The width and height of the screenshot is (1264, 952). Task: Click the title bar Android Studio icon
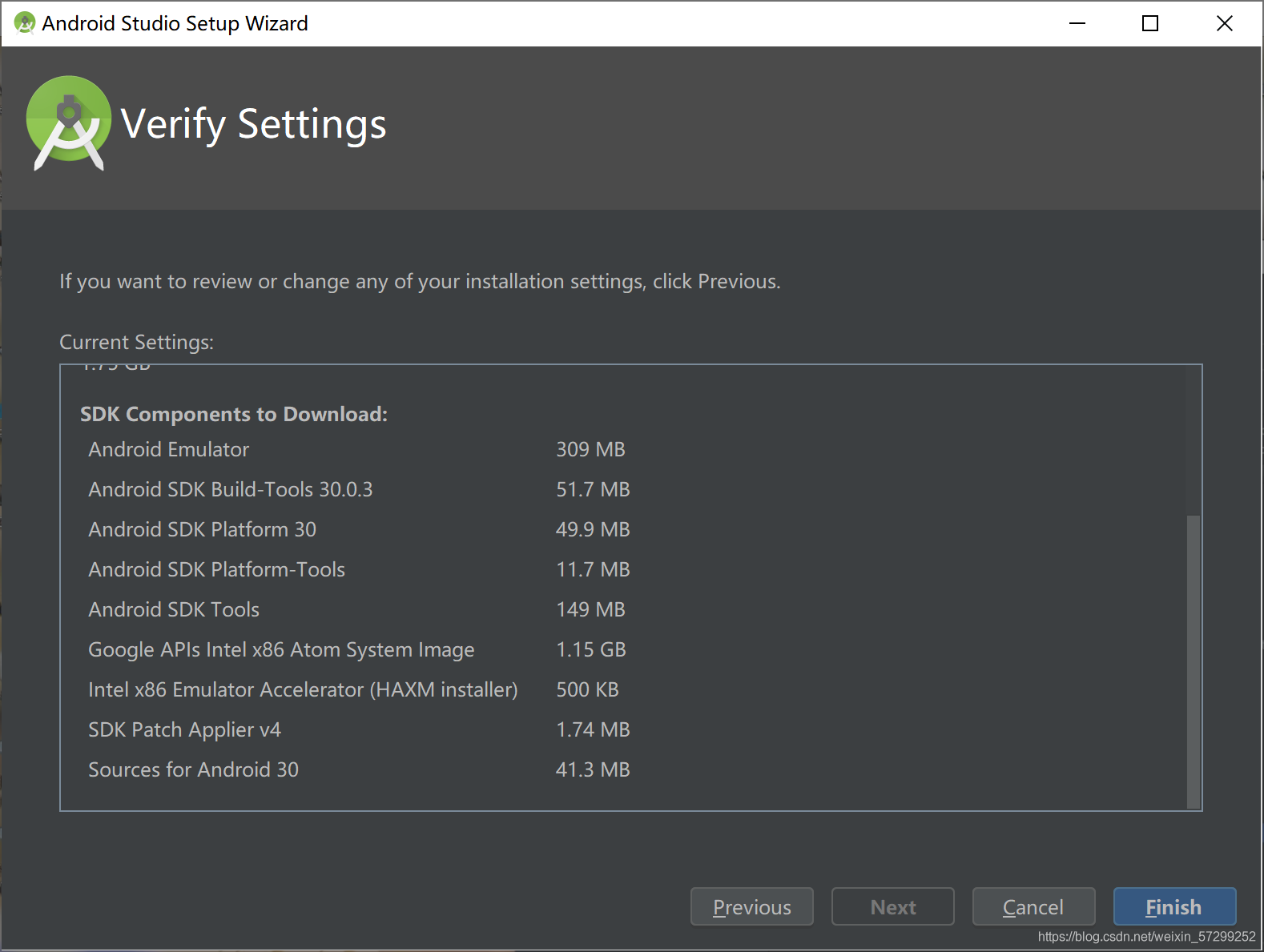coord(25,23)
